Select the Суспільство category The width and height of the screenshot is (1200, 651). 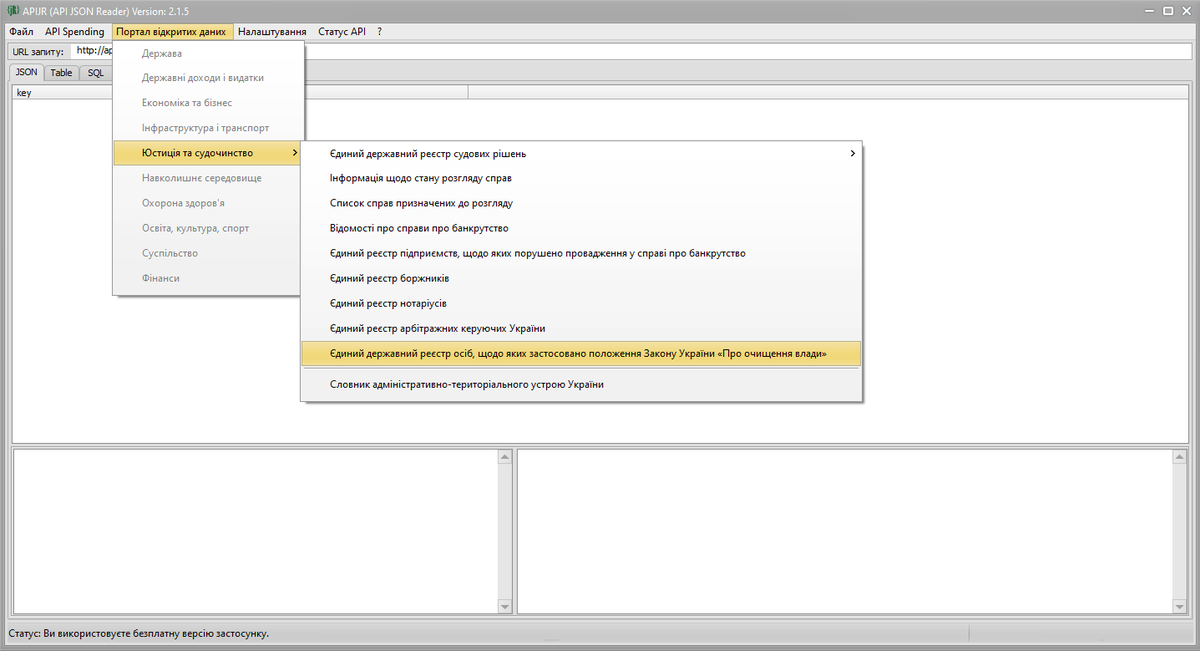pos(208,253)
